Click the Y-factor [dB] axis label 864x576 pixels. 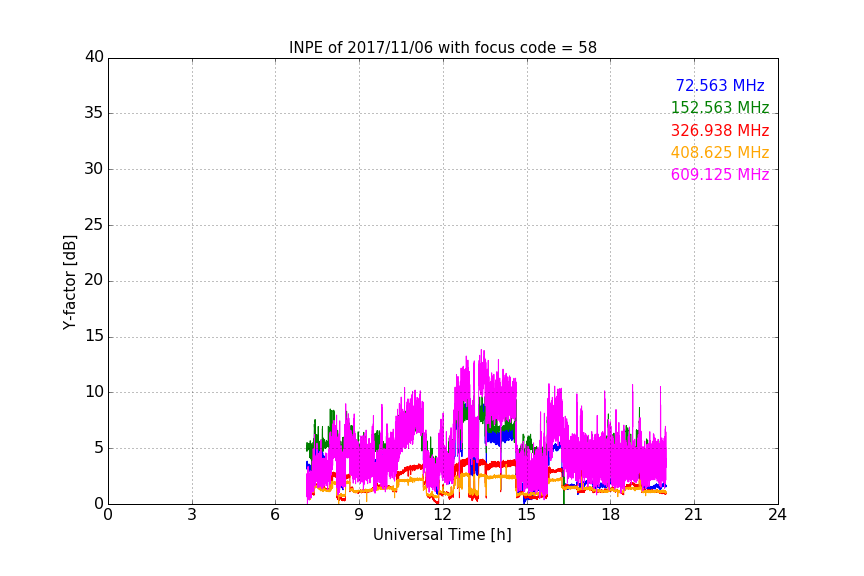coord(69,282)
